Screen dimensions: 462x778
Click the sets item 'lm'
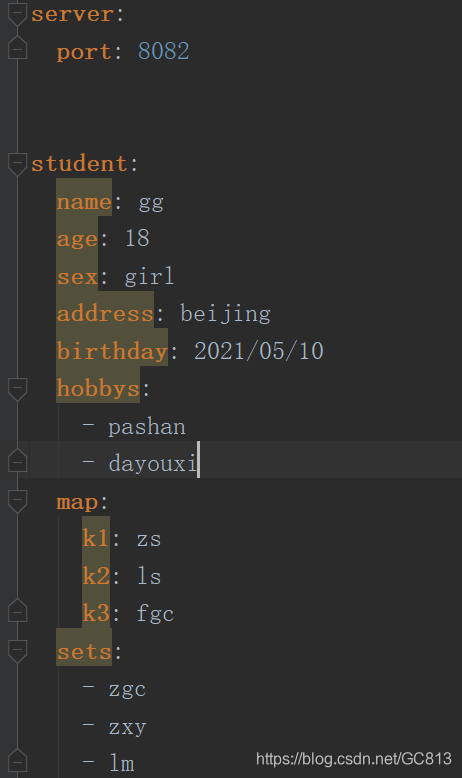tap(122, 763)
